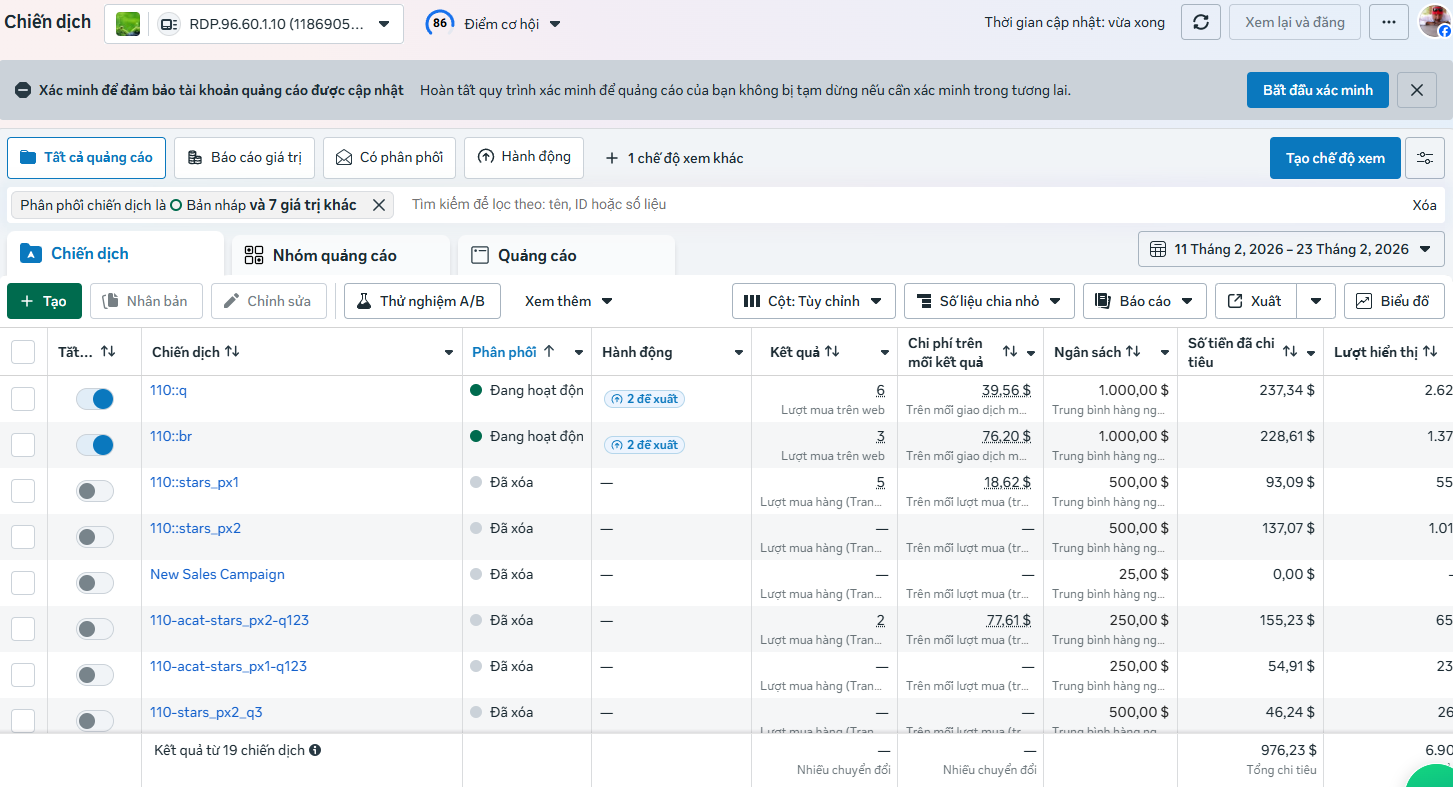Click 'Xem lại và đăng' button
The image size is (1453, 787).
[x=1295, y=22]
